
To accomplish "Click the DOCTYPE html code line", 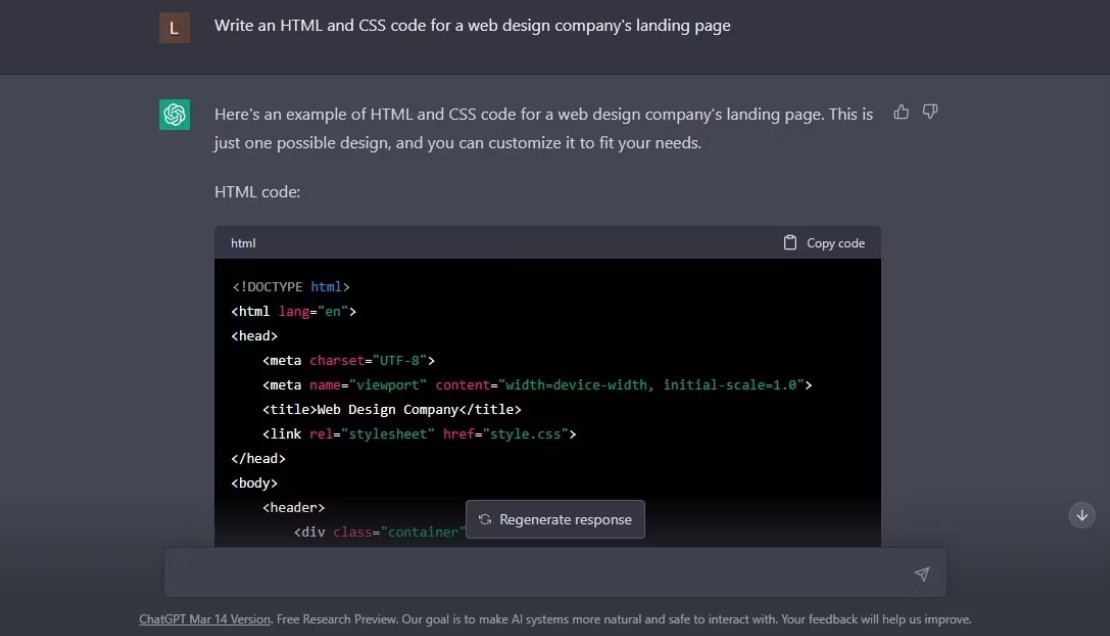I will tap(291, 287).
